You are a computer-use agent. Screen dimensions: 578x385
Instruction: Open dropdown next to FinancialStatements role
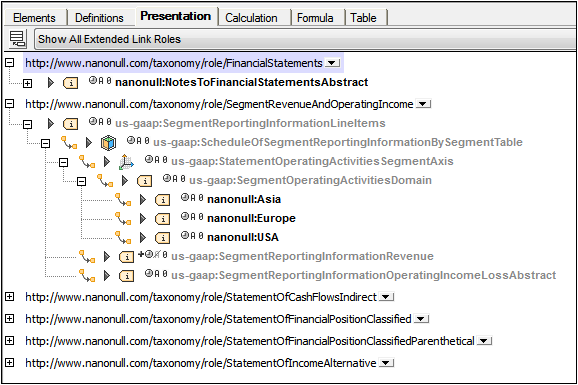coord(332,63)
